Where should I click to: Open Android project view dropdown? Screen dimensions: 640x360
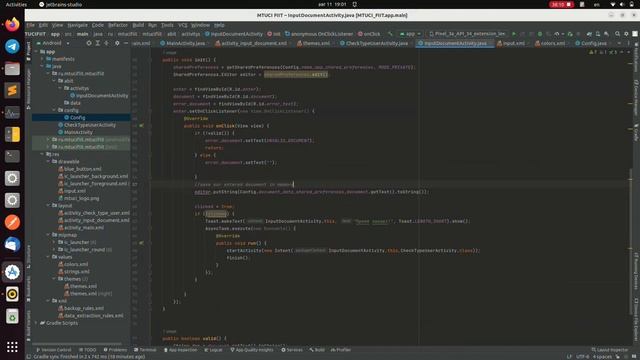53,43
